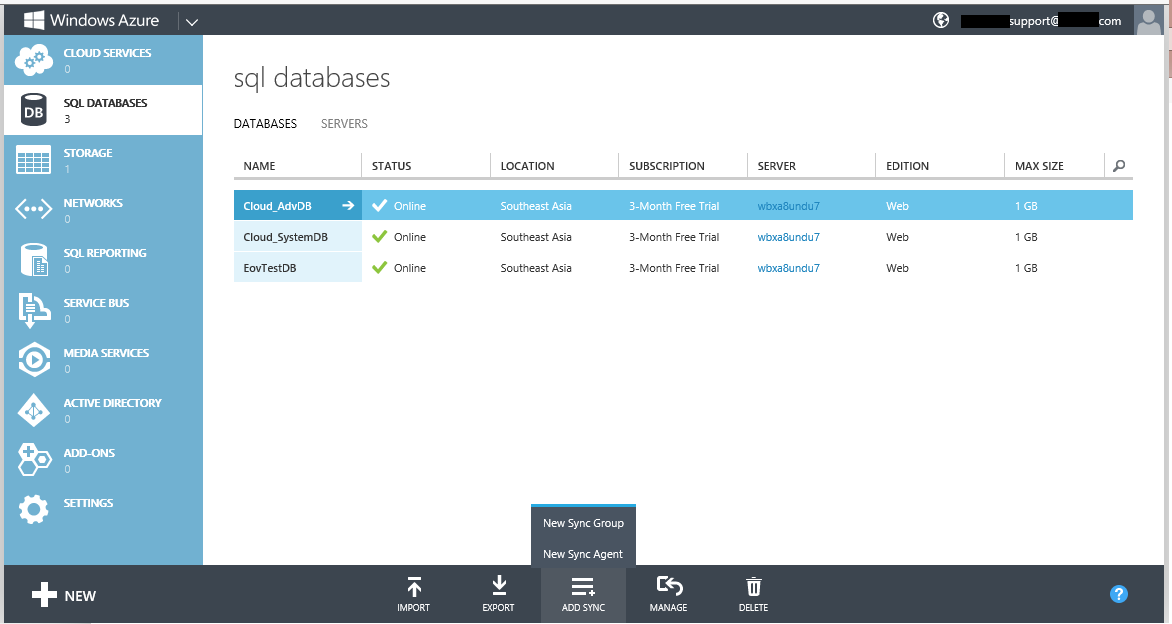
Task: Open the Active Directory section
Action: [x=104, y=410]
